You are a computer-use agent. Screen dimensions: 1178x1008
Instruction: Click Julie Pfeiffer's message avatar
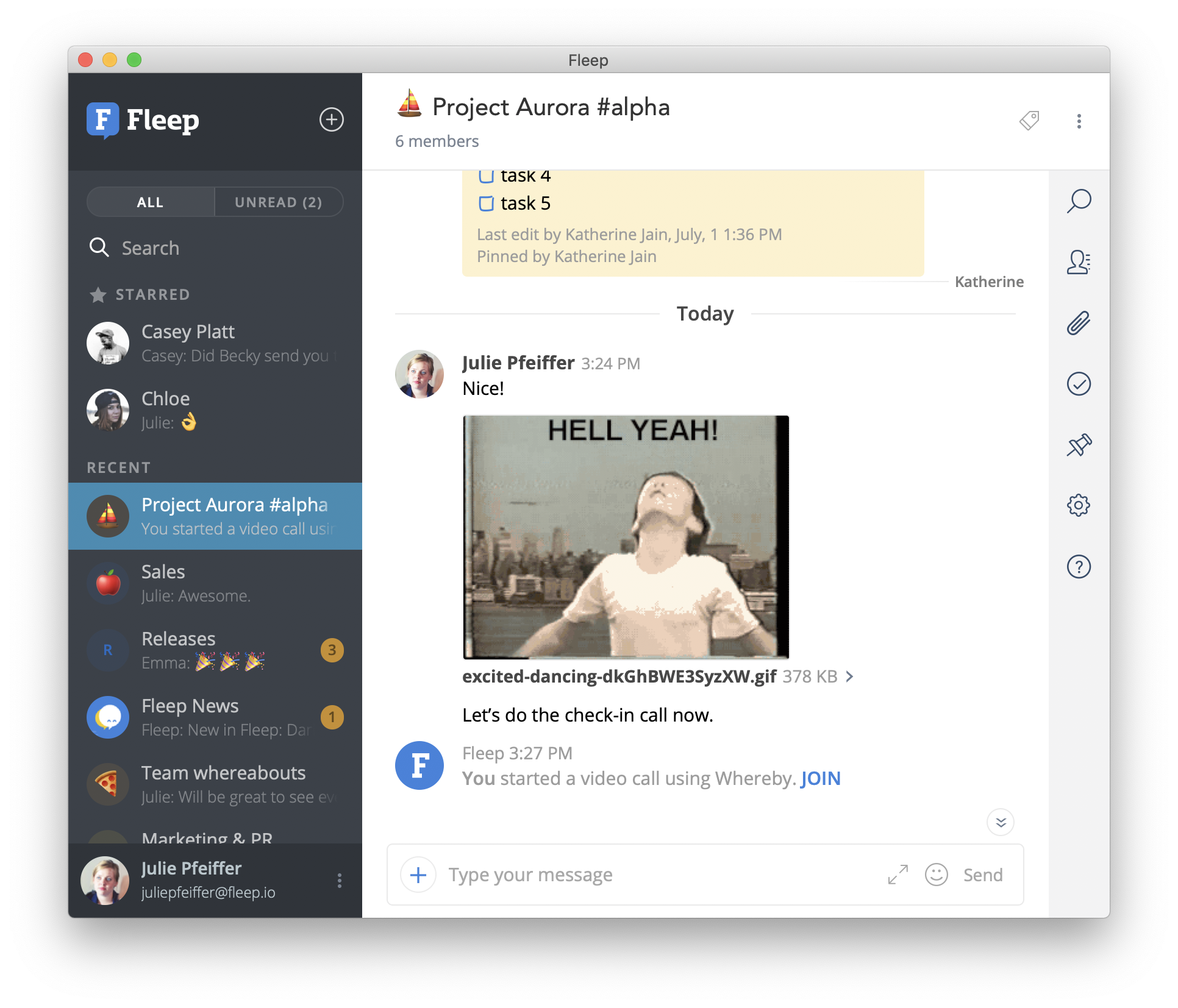pyautogui.click(x=419, y=374)
